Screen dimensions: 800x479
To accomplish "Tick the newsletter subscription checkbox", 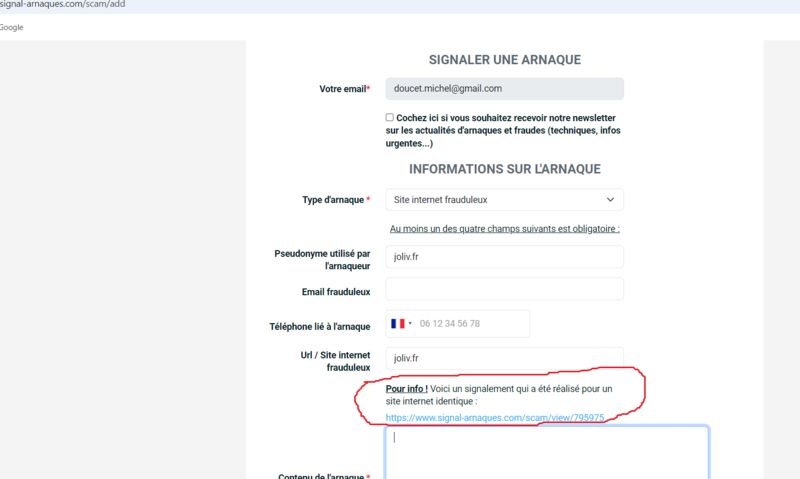I will 390,117.
